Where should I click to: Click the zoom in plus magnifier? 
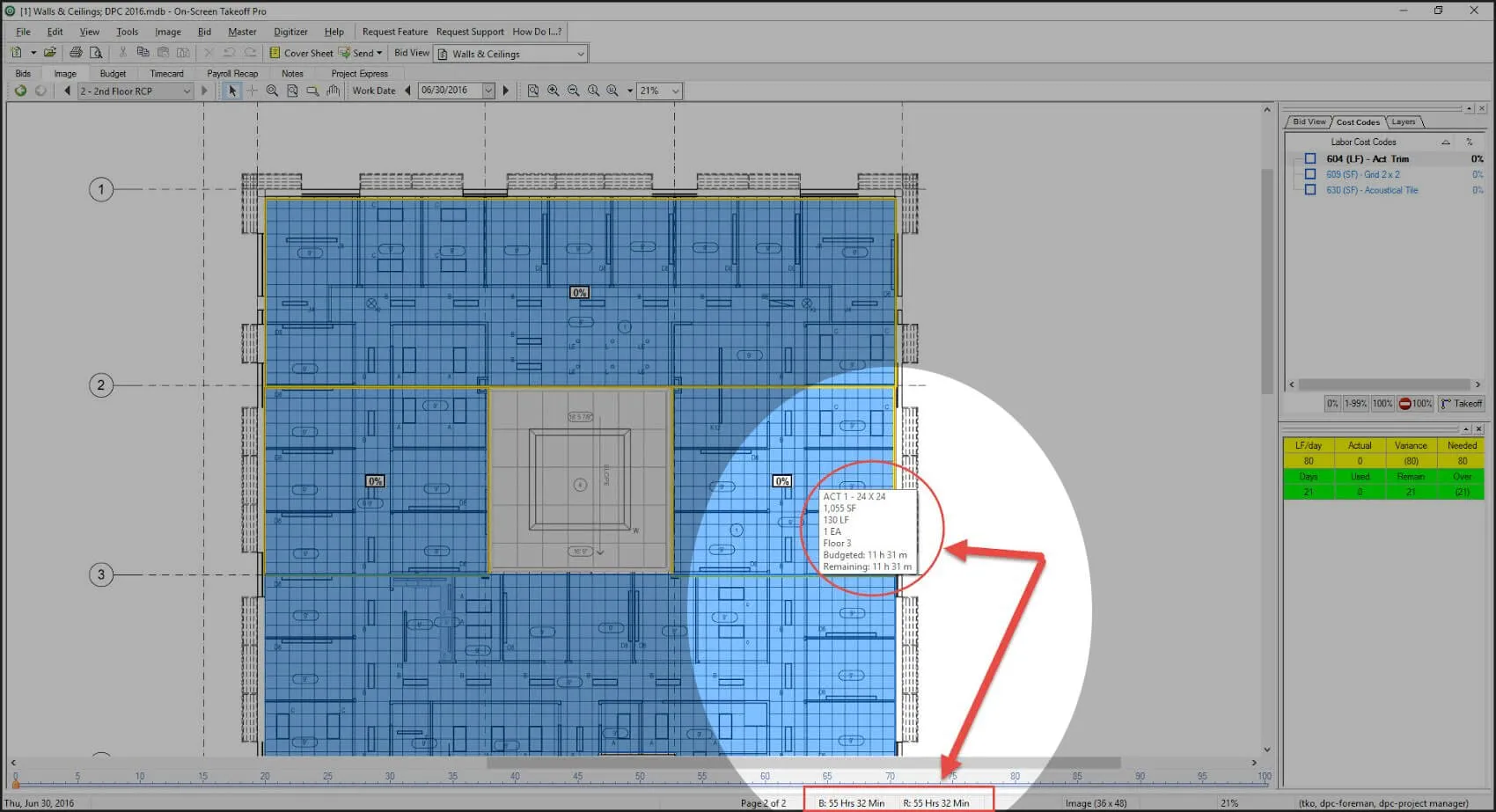point(554,91)
